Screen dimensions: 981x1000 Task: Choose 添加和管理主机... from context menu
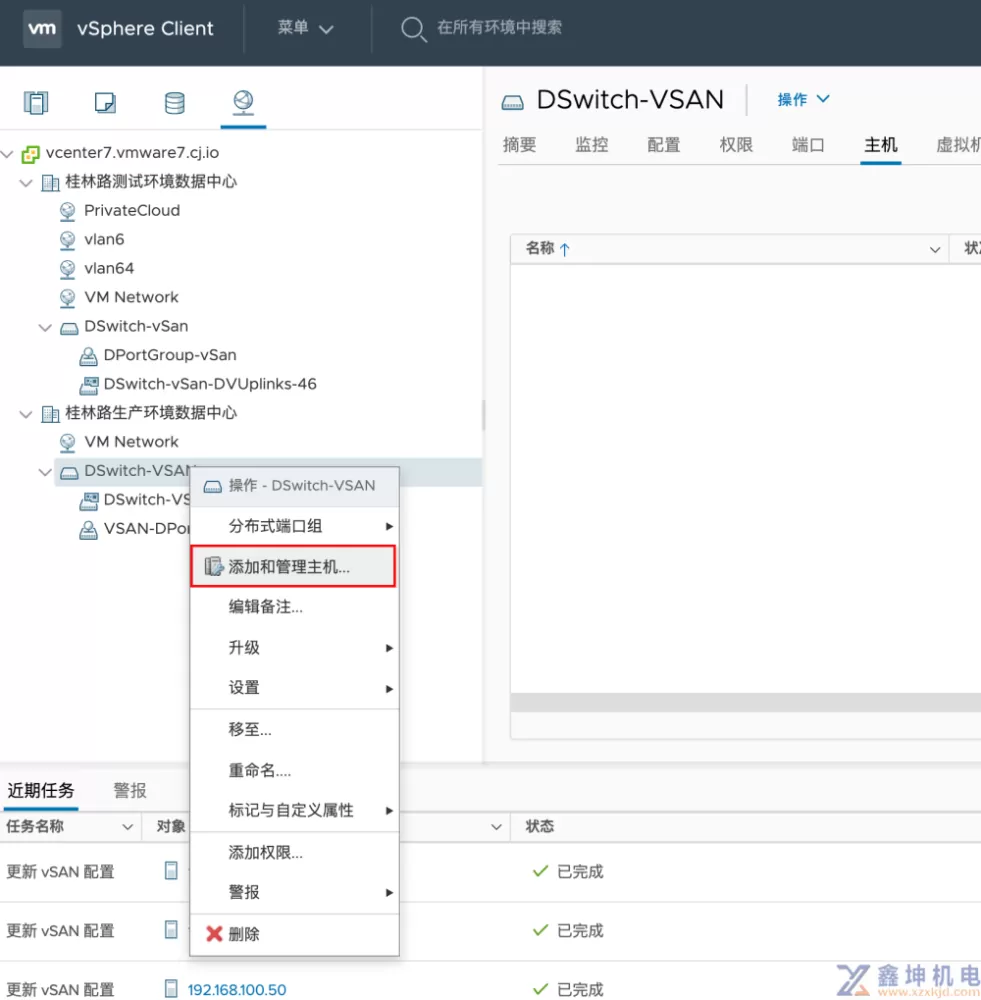[293, 566]
